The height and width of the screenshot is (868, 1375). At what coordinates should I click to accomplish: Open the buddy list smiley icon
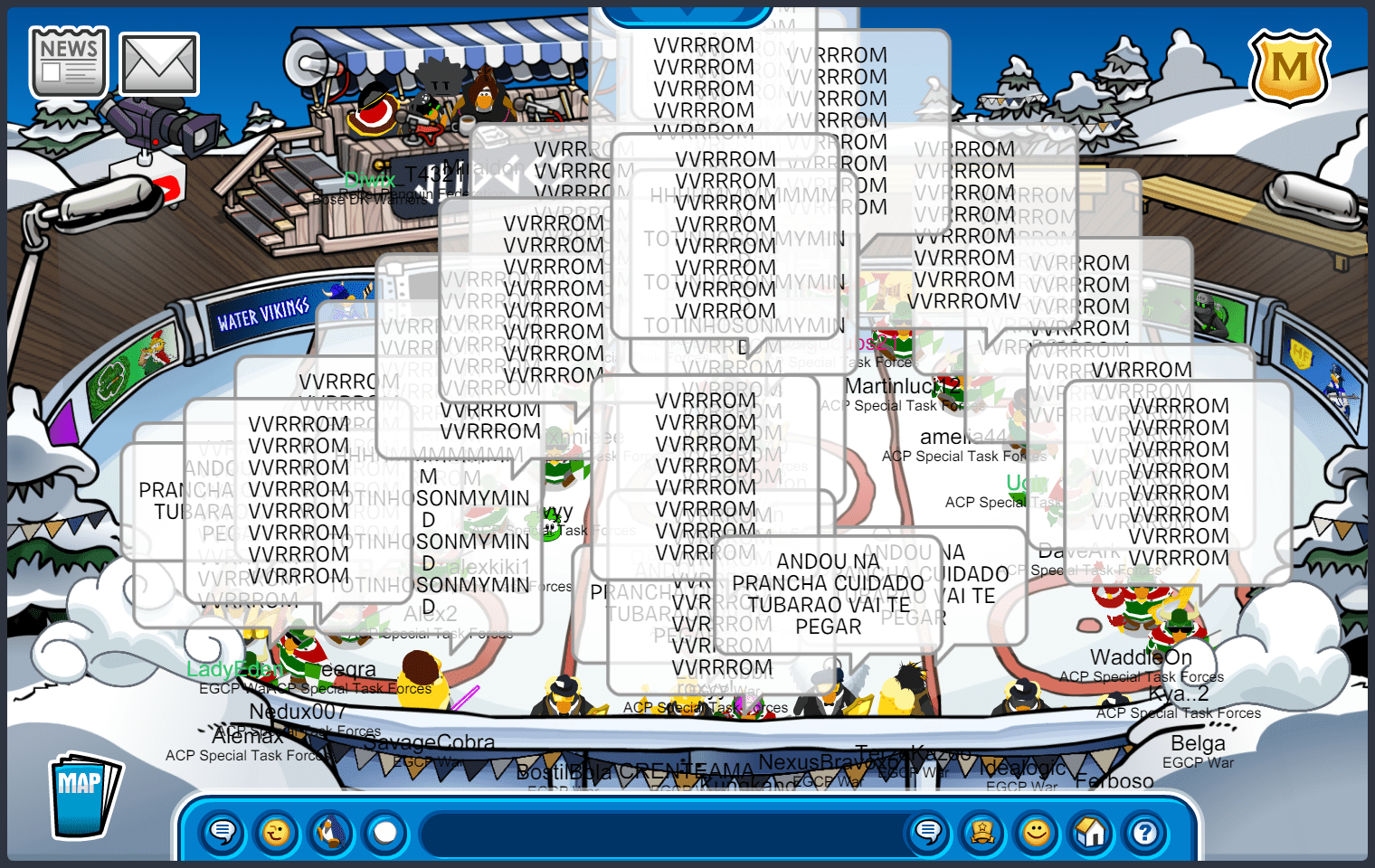pos(1037,832)
